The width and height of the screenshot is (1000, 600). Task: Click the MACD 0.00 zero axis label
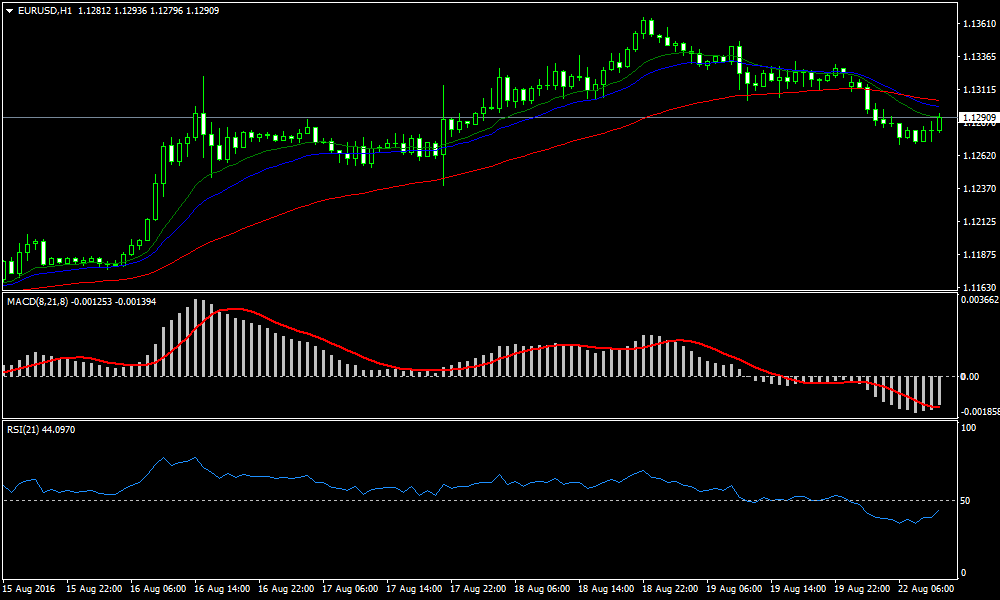pos(970,377)
